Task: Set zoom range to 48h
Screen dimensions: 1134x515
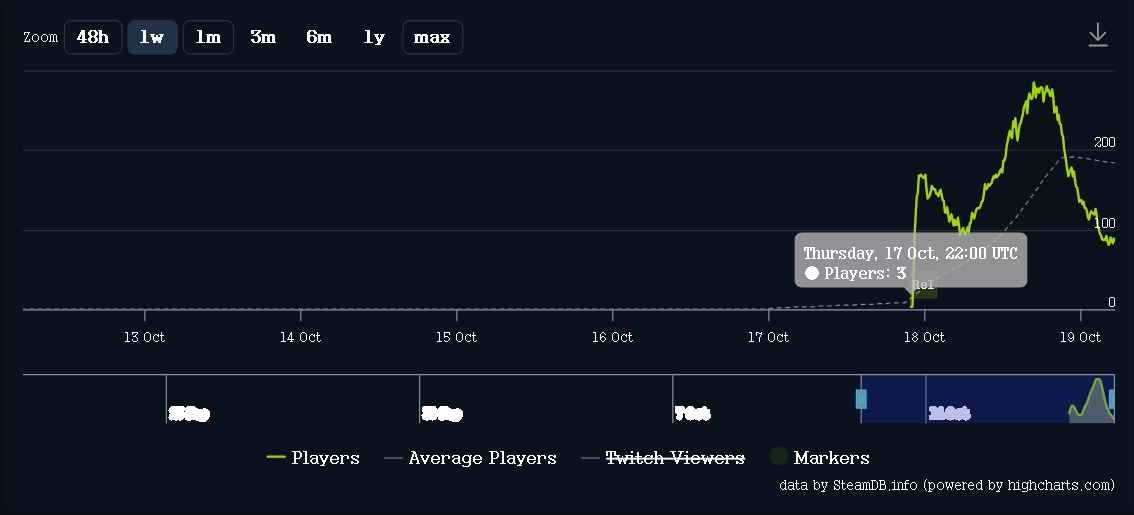Action: coord(93,38)
